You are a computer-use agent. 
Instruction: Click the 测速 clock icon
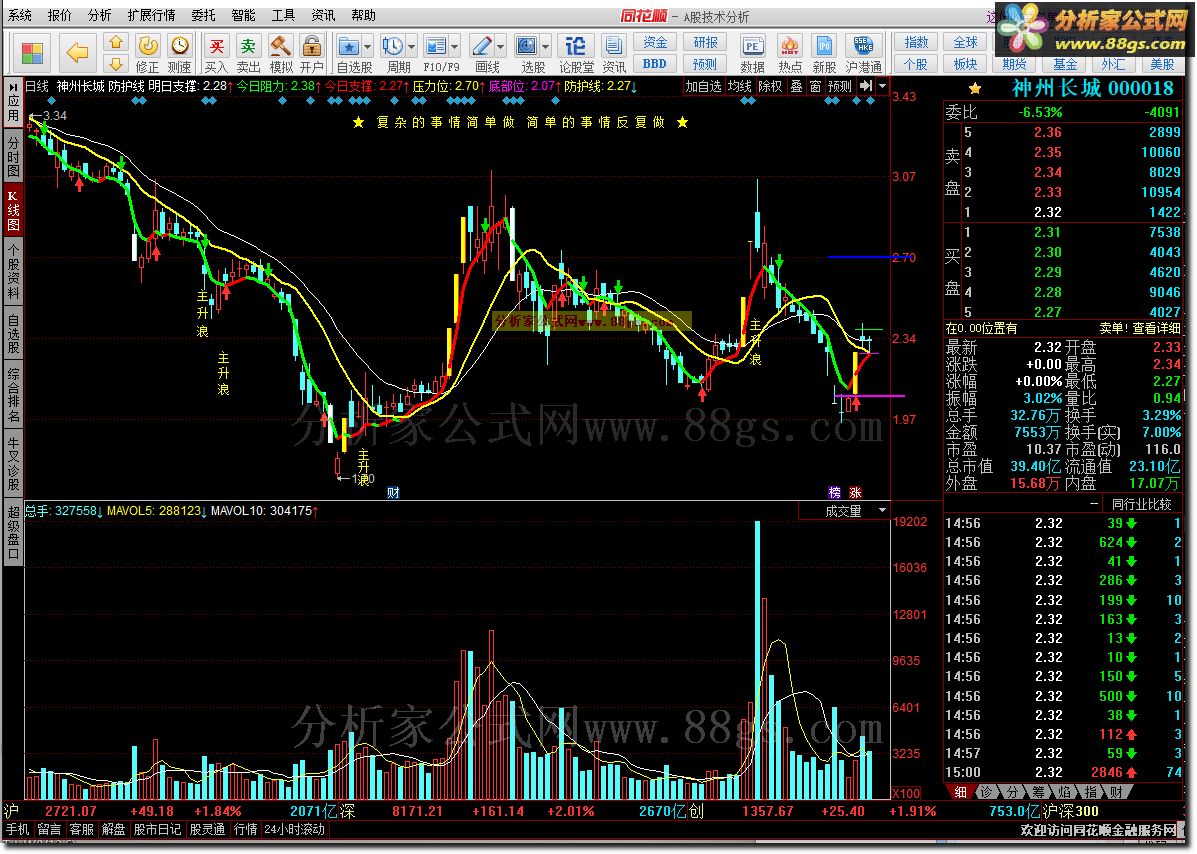(179, 47)
